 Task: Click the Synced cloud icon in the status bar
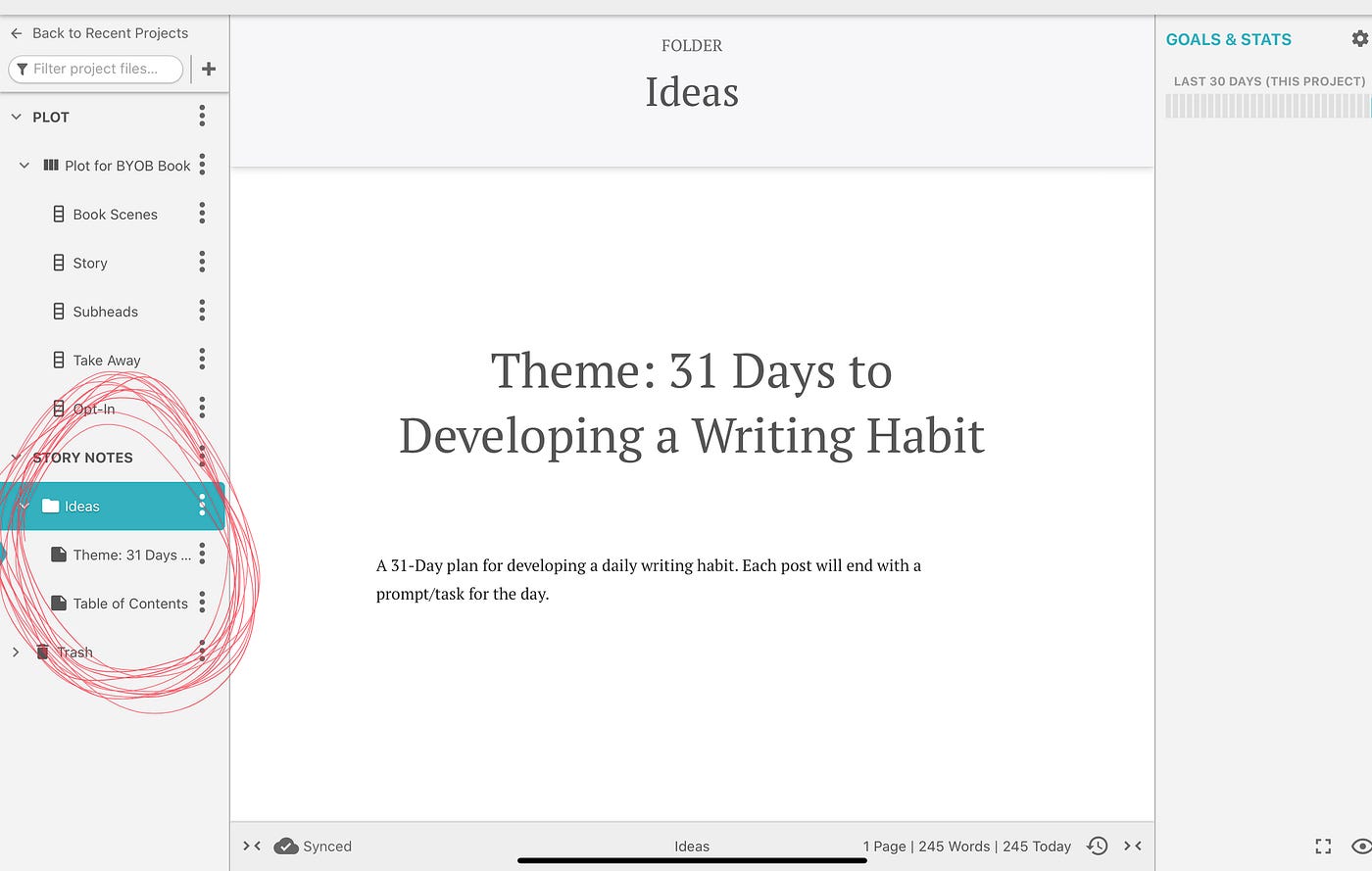pos(285,846)
